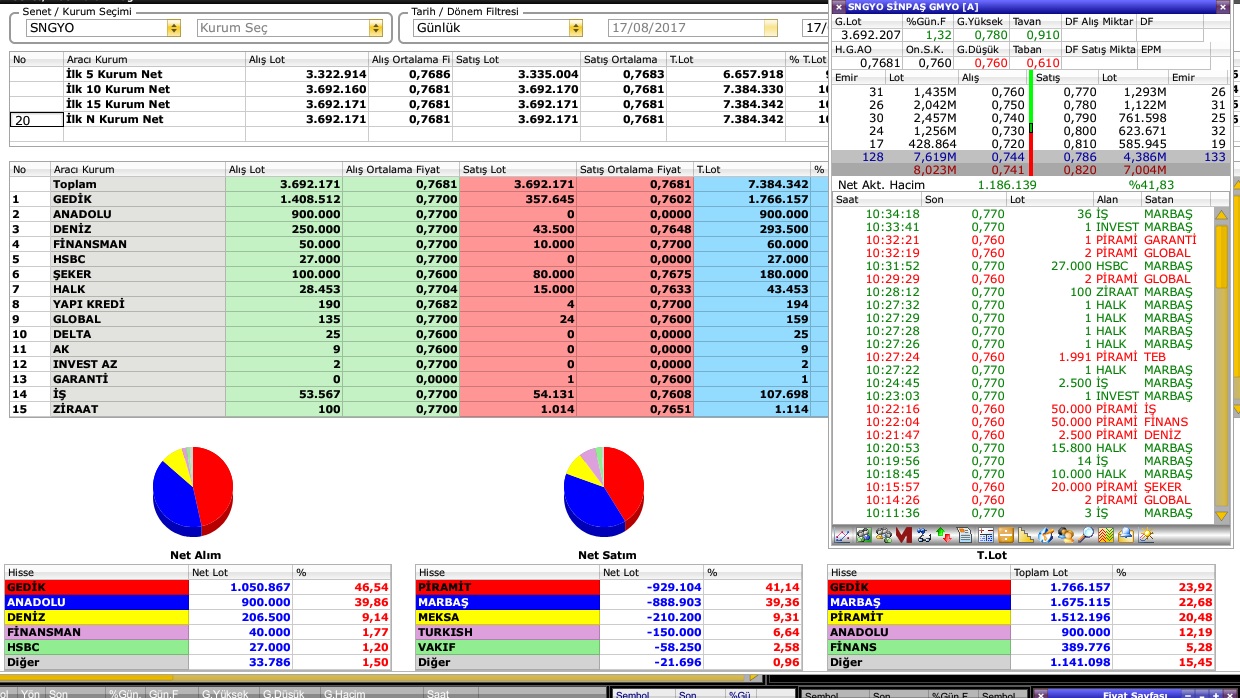
Task: Click the FİNANS row in the T.Lot table
Action: (x=1023, y=647)
